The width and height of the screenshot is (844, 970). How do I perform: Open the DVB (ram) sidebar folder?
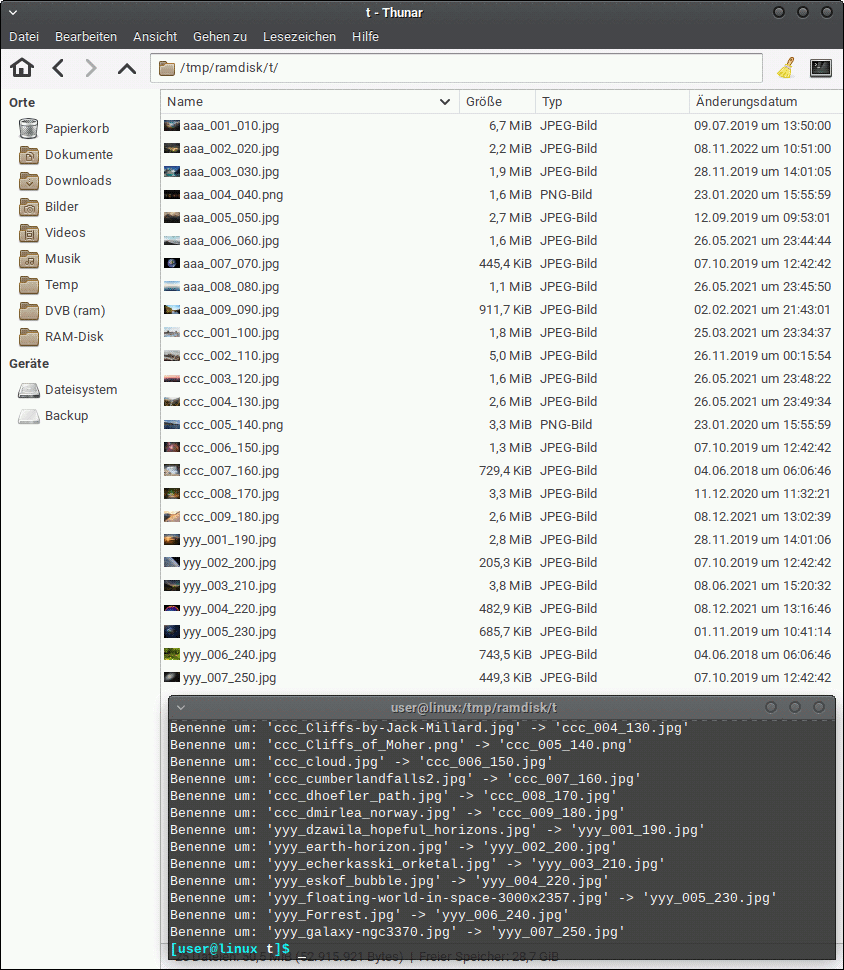pos(62,311)
